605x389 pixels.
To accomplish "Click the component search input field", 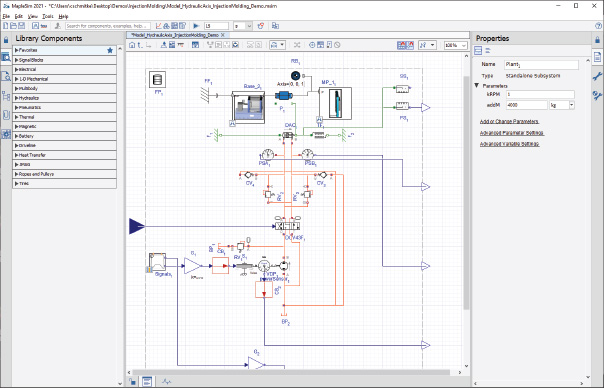I will click(x=108, y=26).
